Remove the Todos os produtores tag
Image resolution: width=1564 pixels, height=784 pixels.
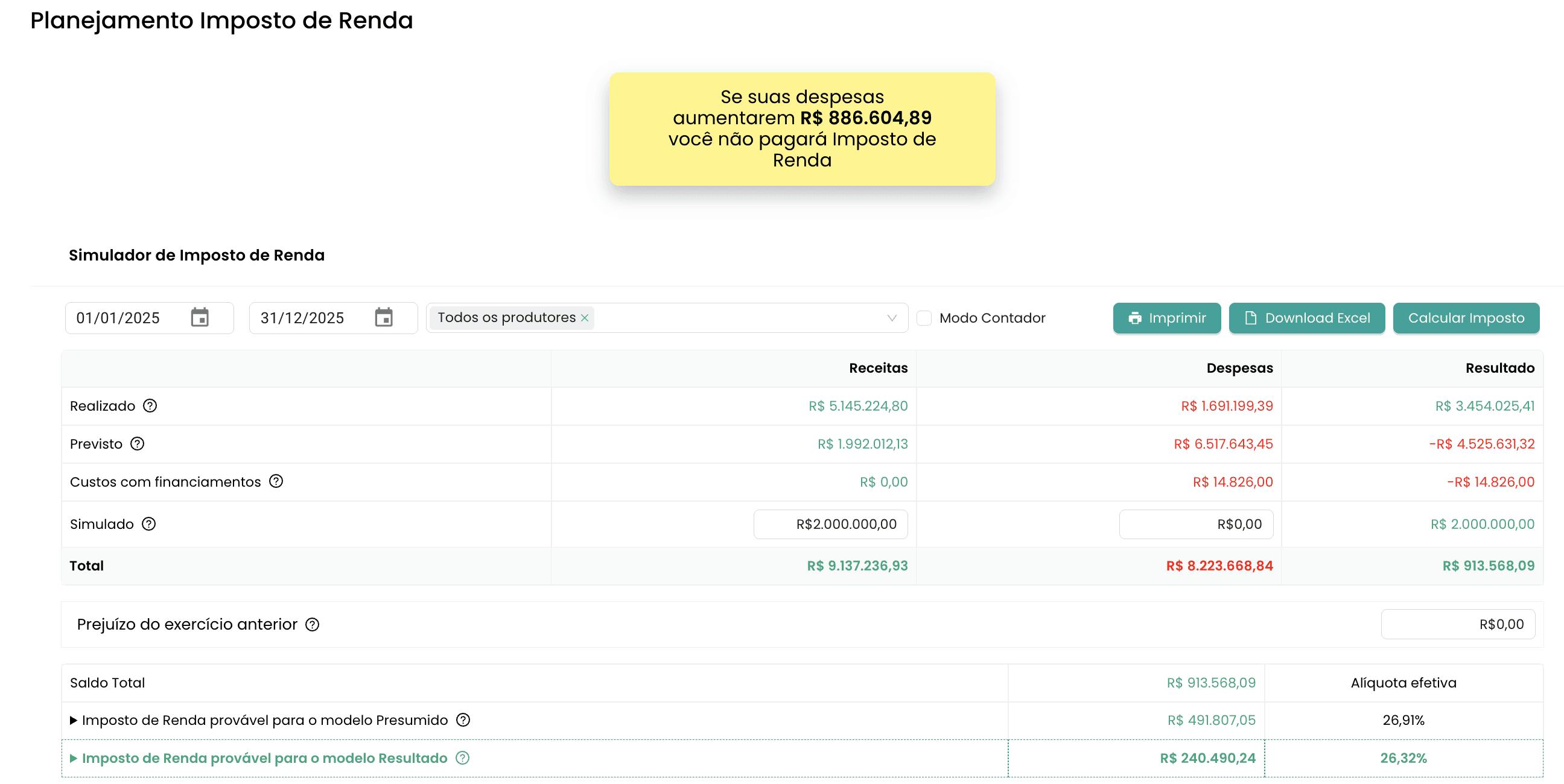pos(585,318)
